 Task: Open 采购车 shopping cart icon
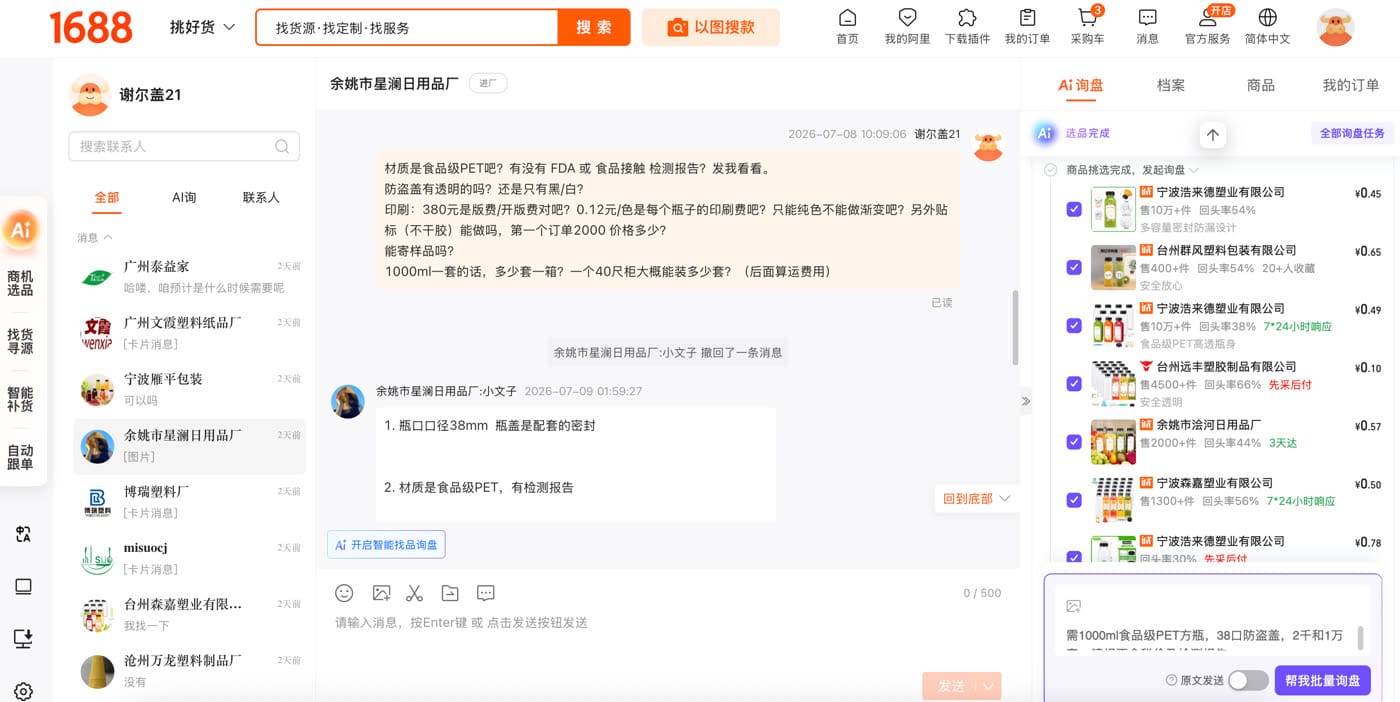[x=1087, y=18]
